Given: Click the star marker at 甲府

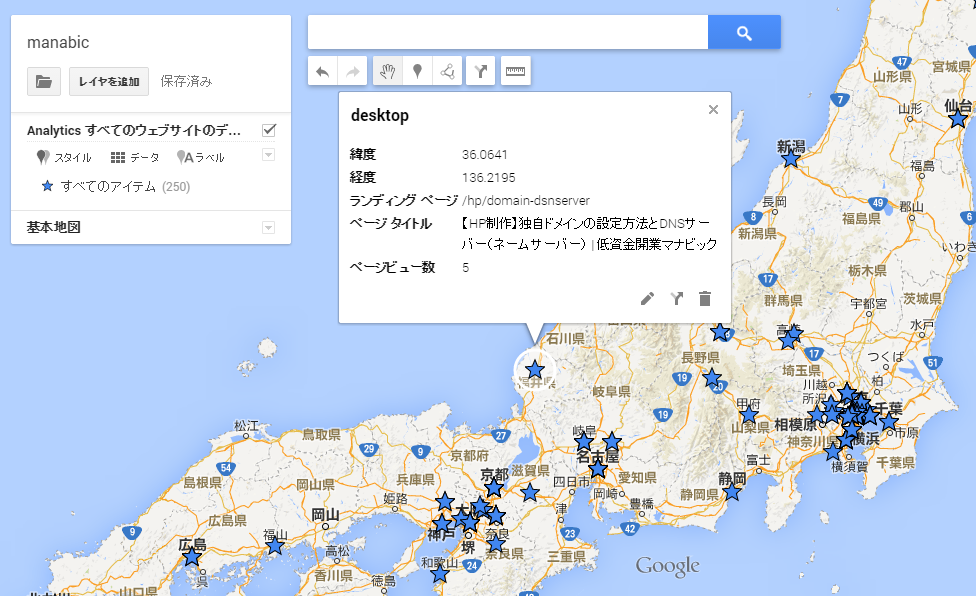Looking at the screenshot, I should tap(749, 414).
